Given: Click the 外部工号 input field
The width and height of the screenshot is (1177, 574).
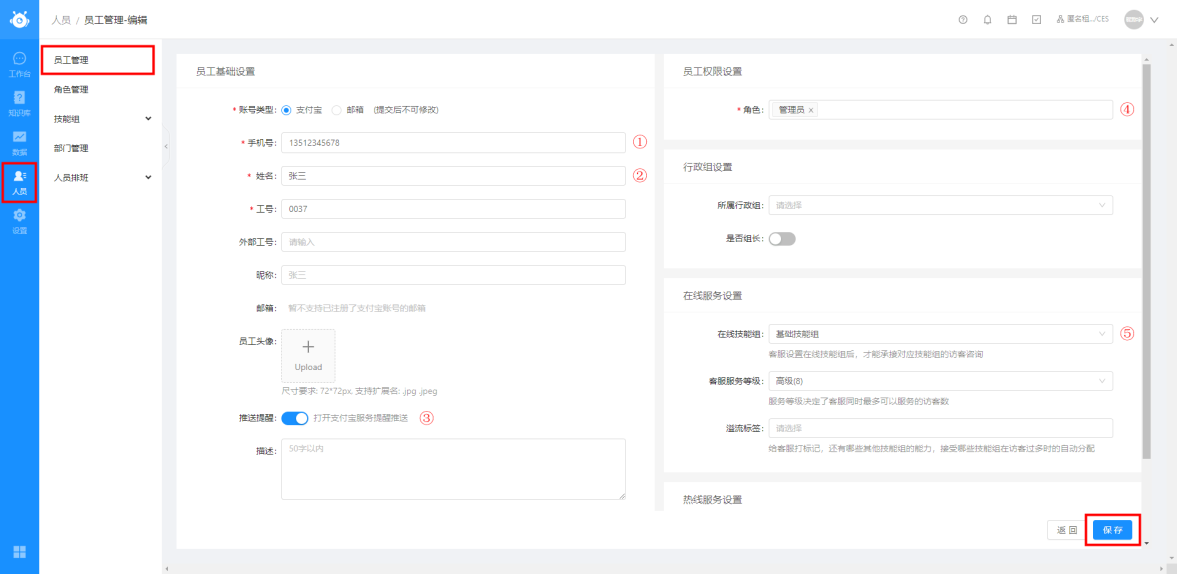Looking at the screenshot, I should click(453, 242).
